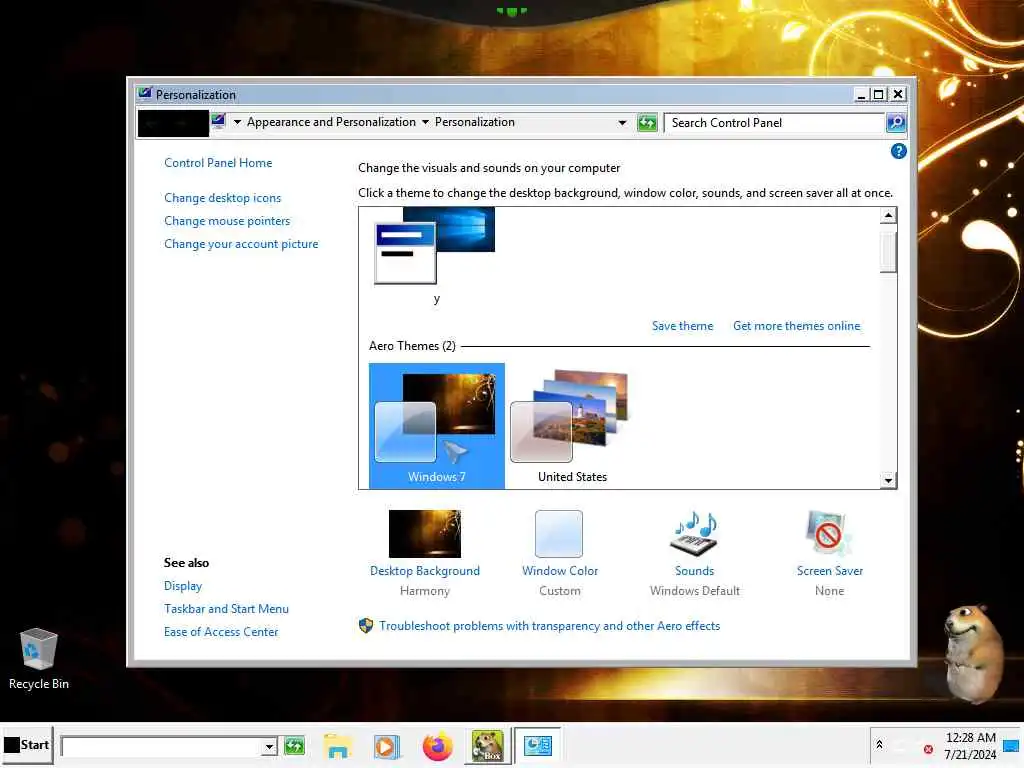Open taskbar address box dropdown
The height and width of the screenshot is (768, 1024).
269,746
